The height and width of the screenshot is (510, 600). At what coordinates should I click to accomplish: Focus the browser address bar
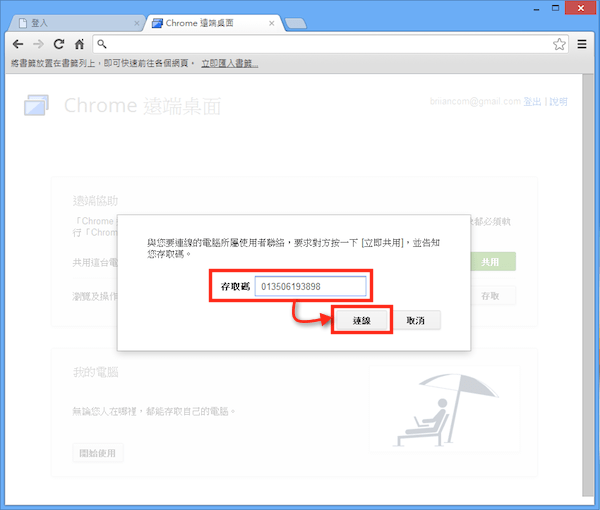(x=320, y=44)
